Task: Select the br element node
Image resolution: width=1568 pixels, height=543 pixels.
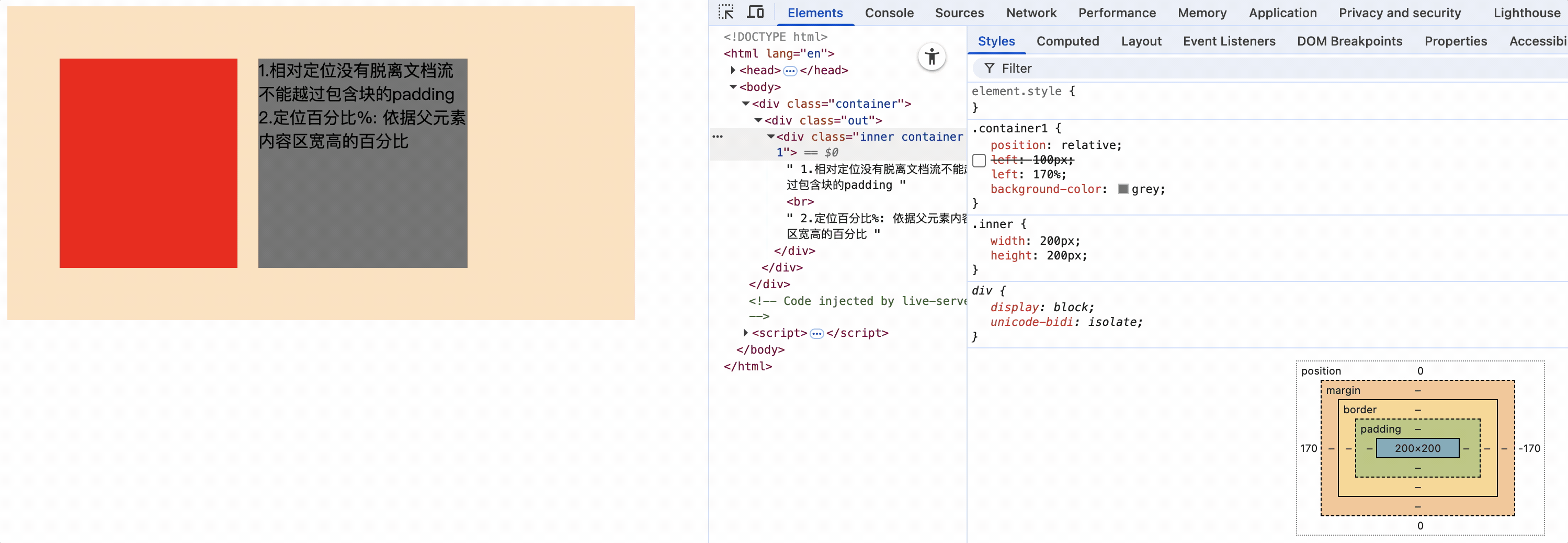Action: click(800, 201)
